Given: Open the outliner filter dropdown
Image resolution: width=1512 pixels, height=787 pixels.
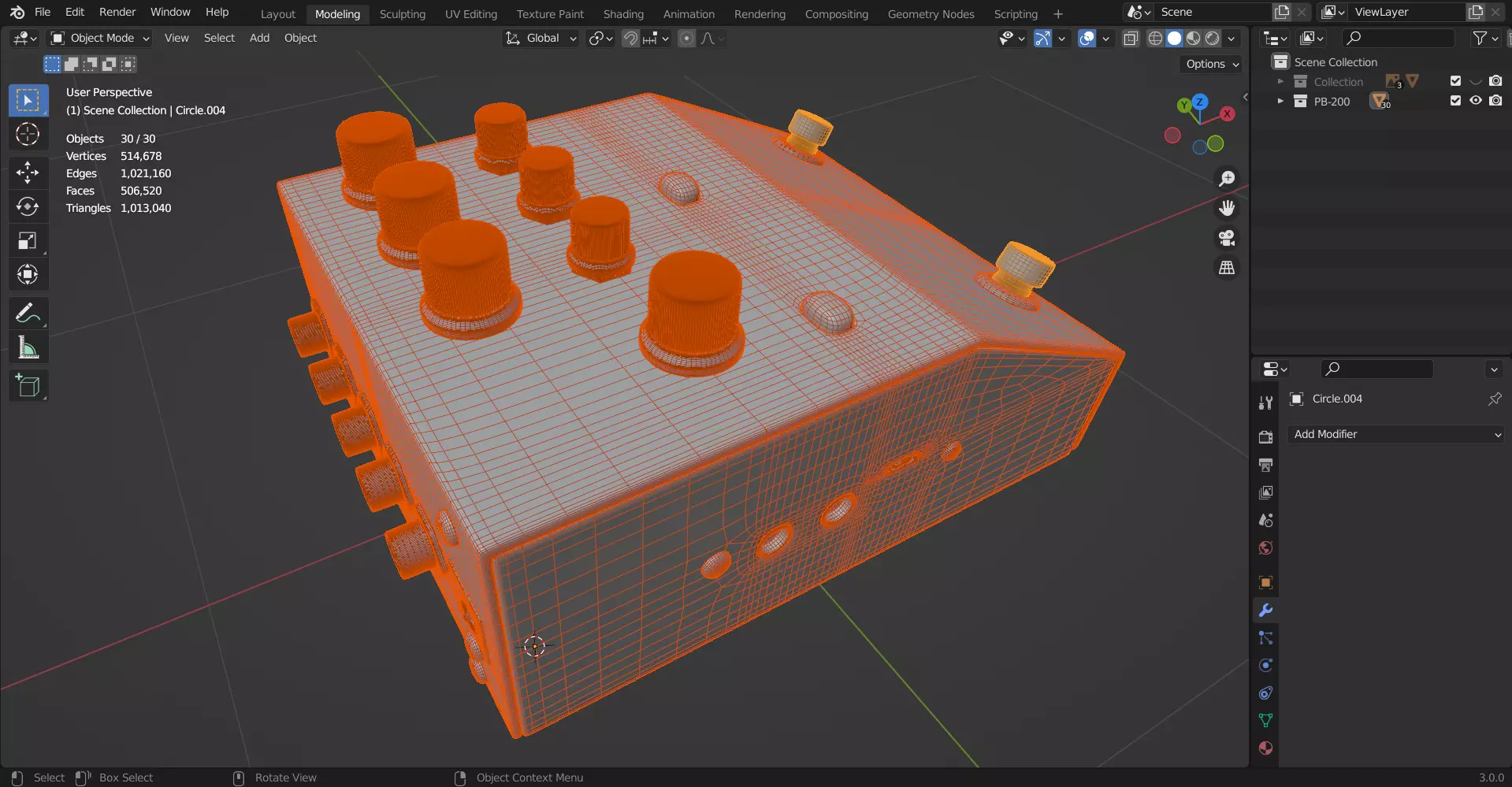Looking at the screenshot, I should (1484, 38).
